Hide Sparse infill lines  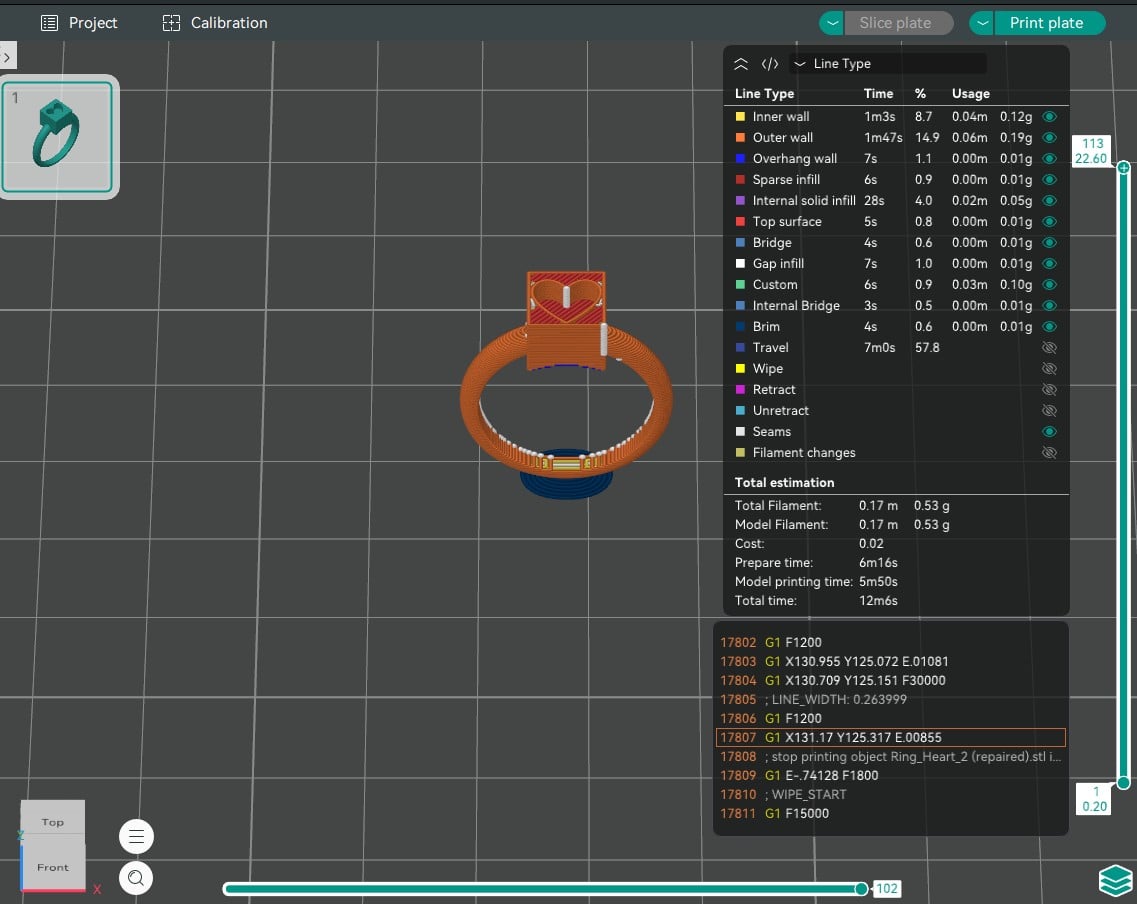[x=1049, y=180]
